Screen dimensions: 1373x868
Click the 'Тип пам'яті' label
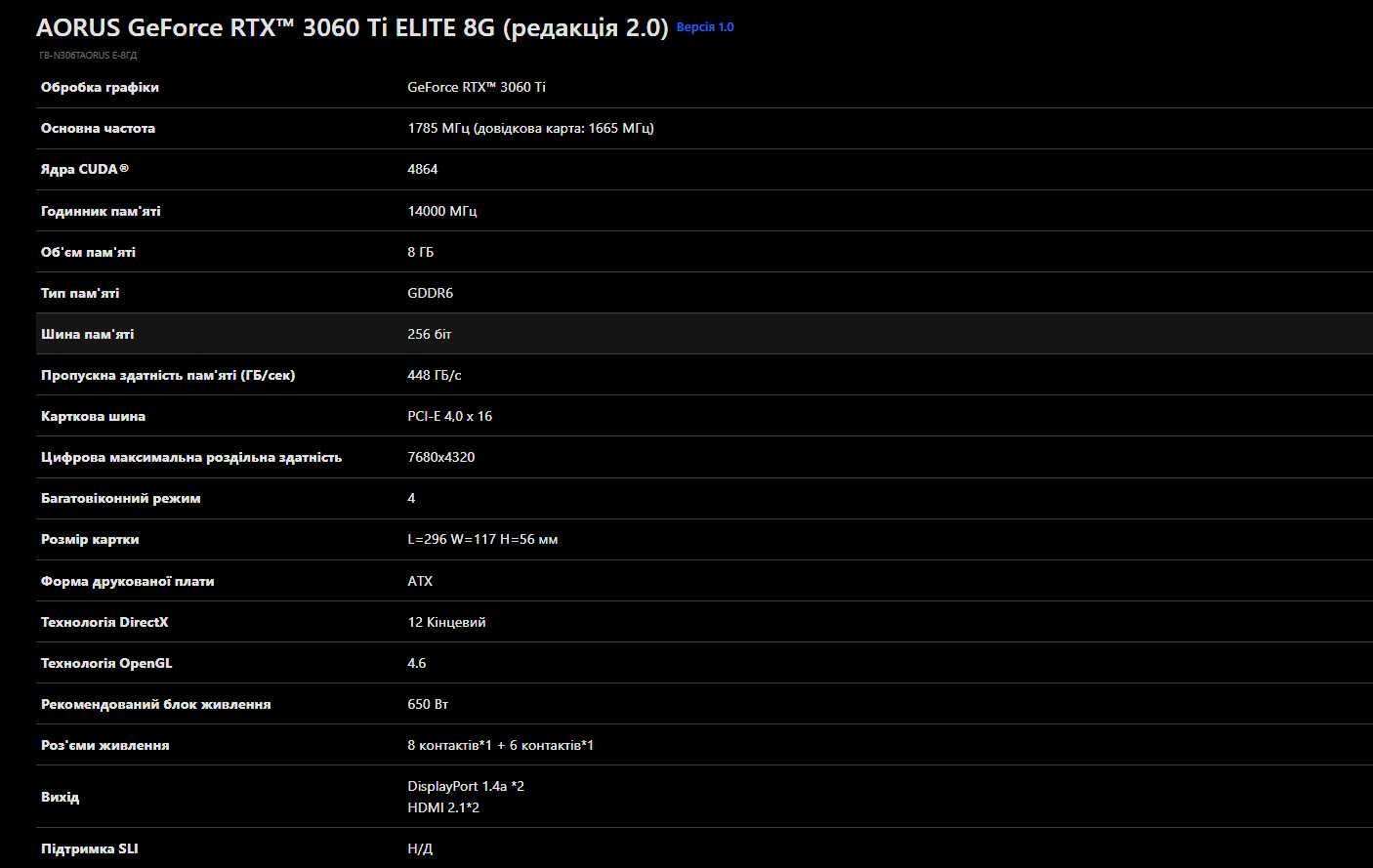(80, 293)
